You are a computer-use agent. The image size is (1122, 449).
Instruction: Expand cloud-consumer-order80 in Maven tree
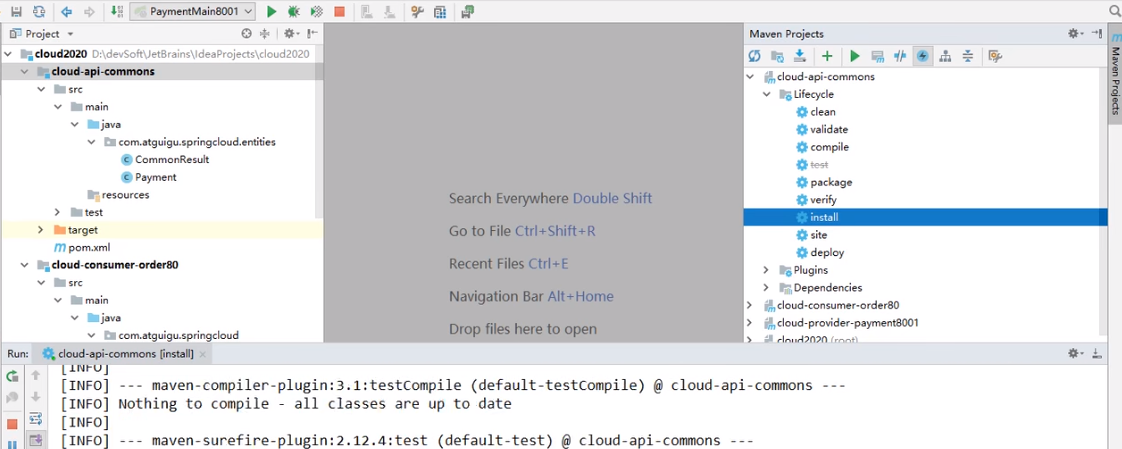[750, 305]
